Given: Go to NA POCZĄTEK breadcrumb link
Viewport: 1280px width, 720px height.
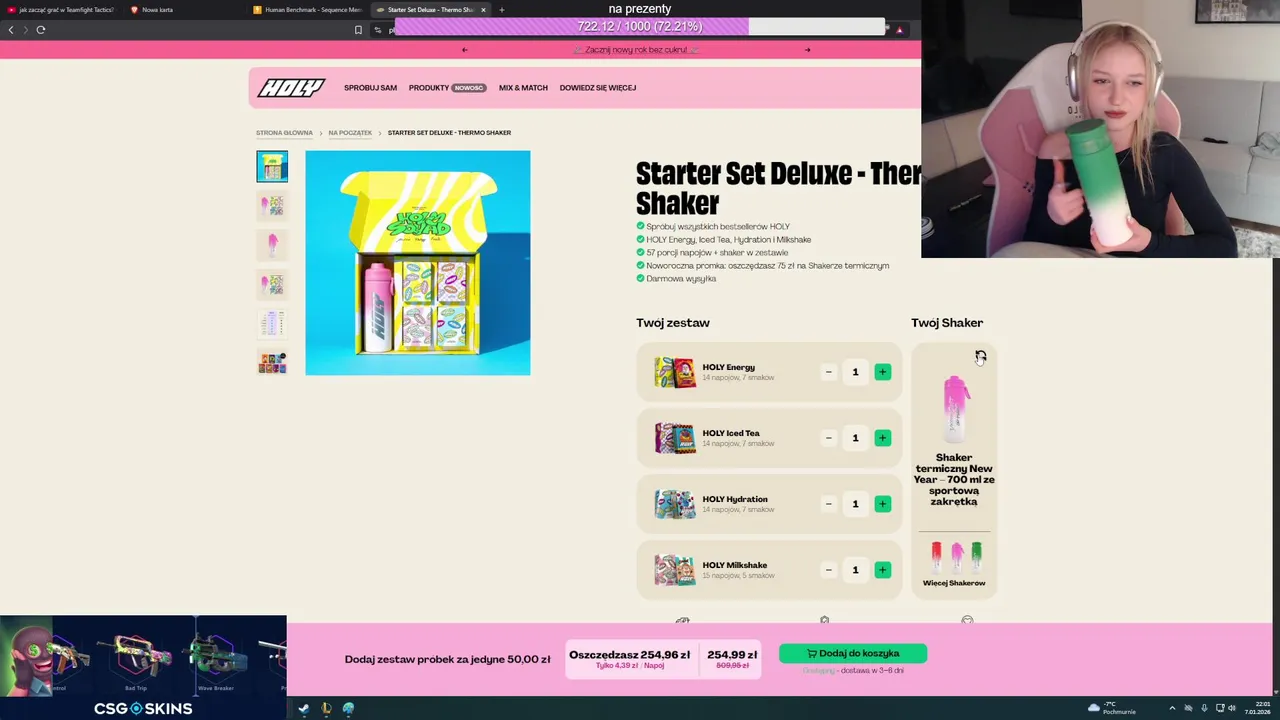Looking at the screenshot, I should (x=350, y=133).
